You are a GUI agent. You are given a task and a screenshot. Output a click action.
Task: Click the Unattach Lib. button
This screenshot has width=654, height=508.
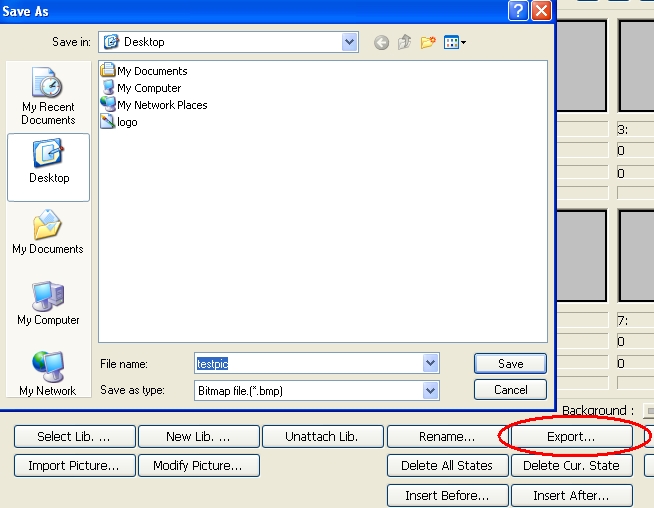pyautogui.click(x=322, y=437)
